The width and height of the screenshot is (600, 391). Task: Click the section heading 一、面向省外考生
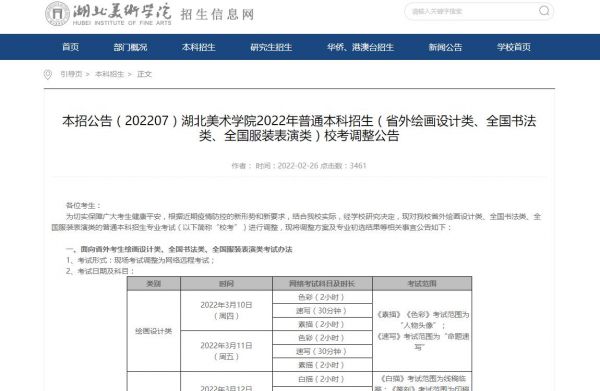pyautogui.click(x=179, y=249)
